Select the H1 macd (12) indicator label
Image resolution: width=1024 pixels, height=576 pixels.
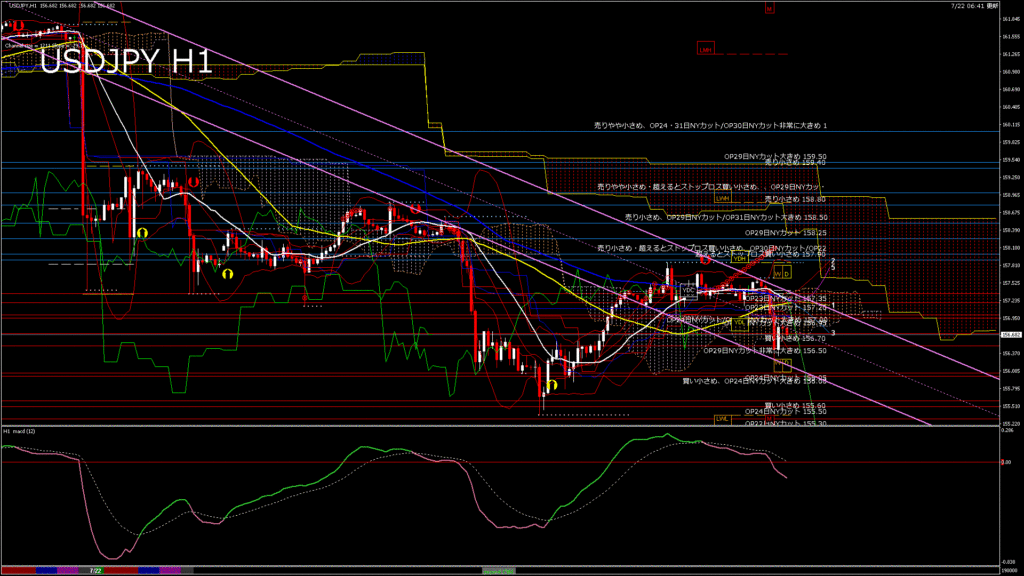(x=21, y=431)
